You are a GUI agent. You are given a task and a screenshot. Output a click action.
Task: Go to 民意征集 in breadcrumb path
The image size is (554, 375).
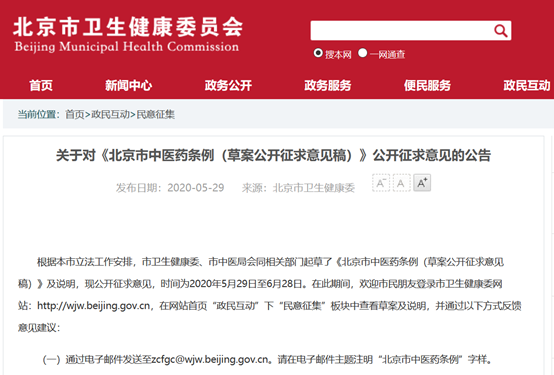155,115
